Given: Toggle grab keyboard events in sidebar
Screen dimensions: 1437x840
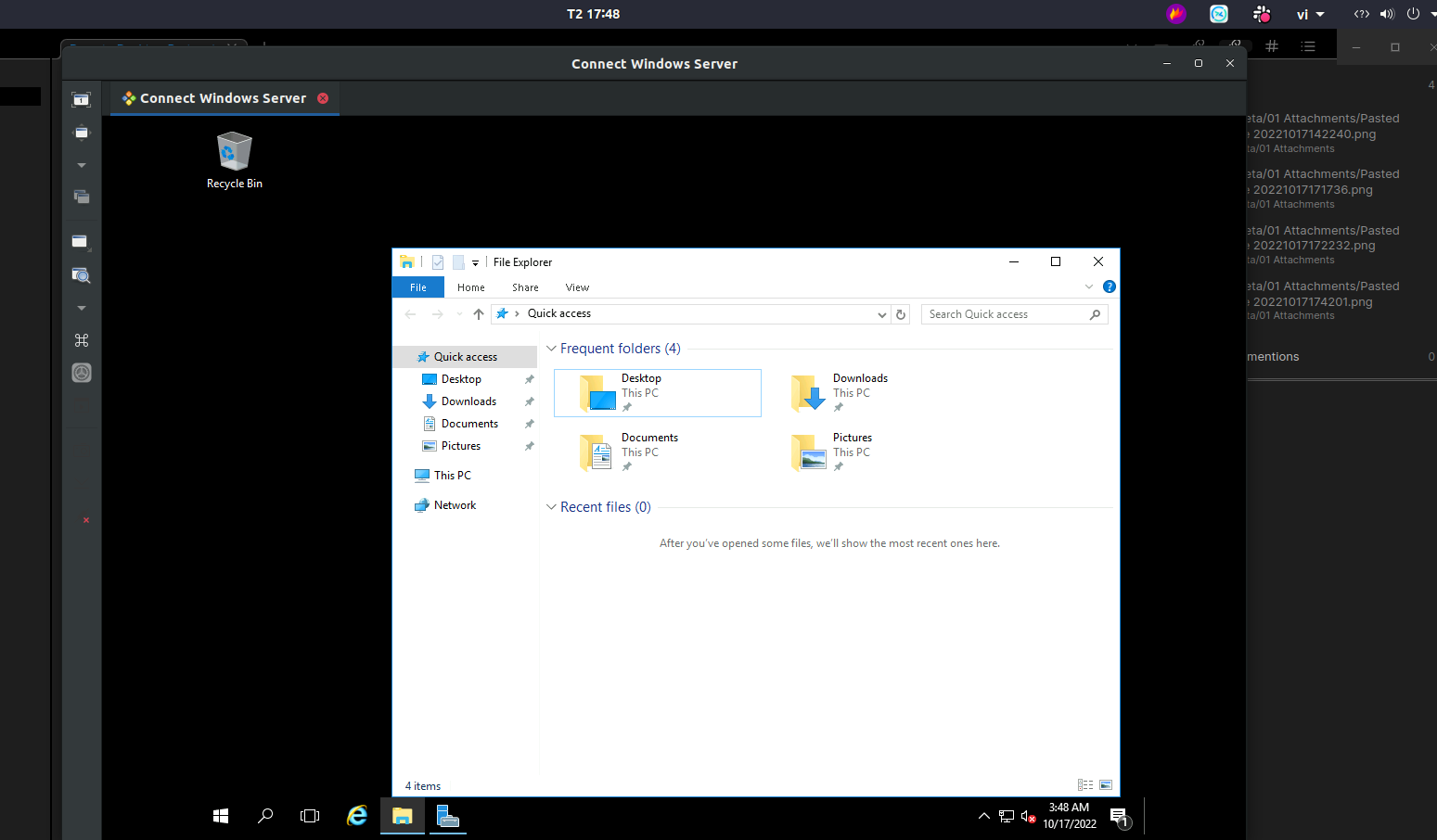Looking at the screenshot, I should 82,340.
